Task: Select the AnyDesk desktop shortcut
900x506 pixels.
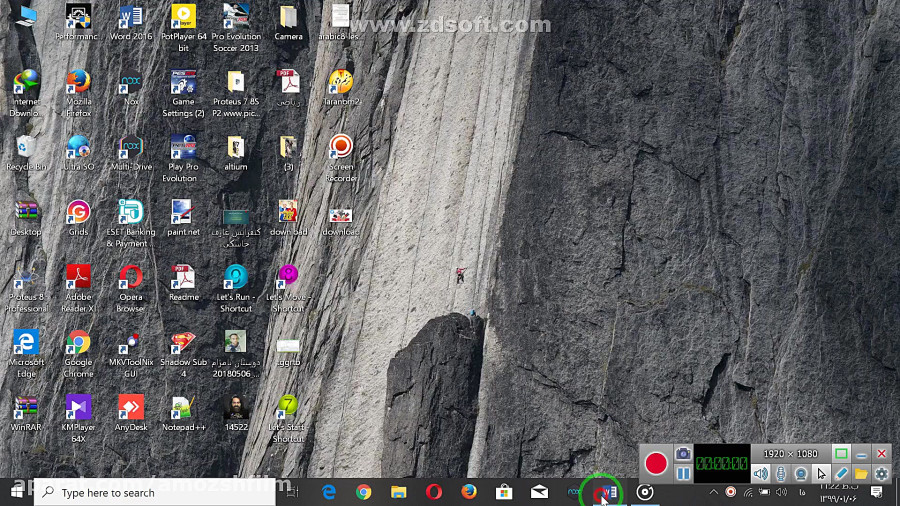Action: pos(131,414)
